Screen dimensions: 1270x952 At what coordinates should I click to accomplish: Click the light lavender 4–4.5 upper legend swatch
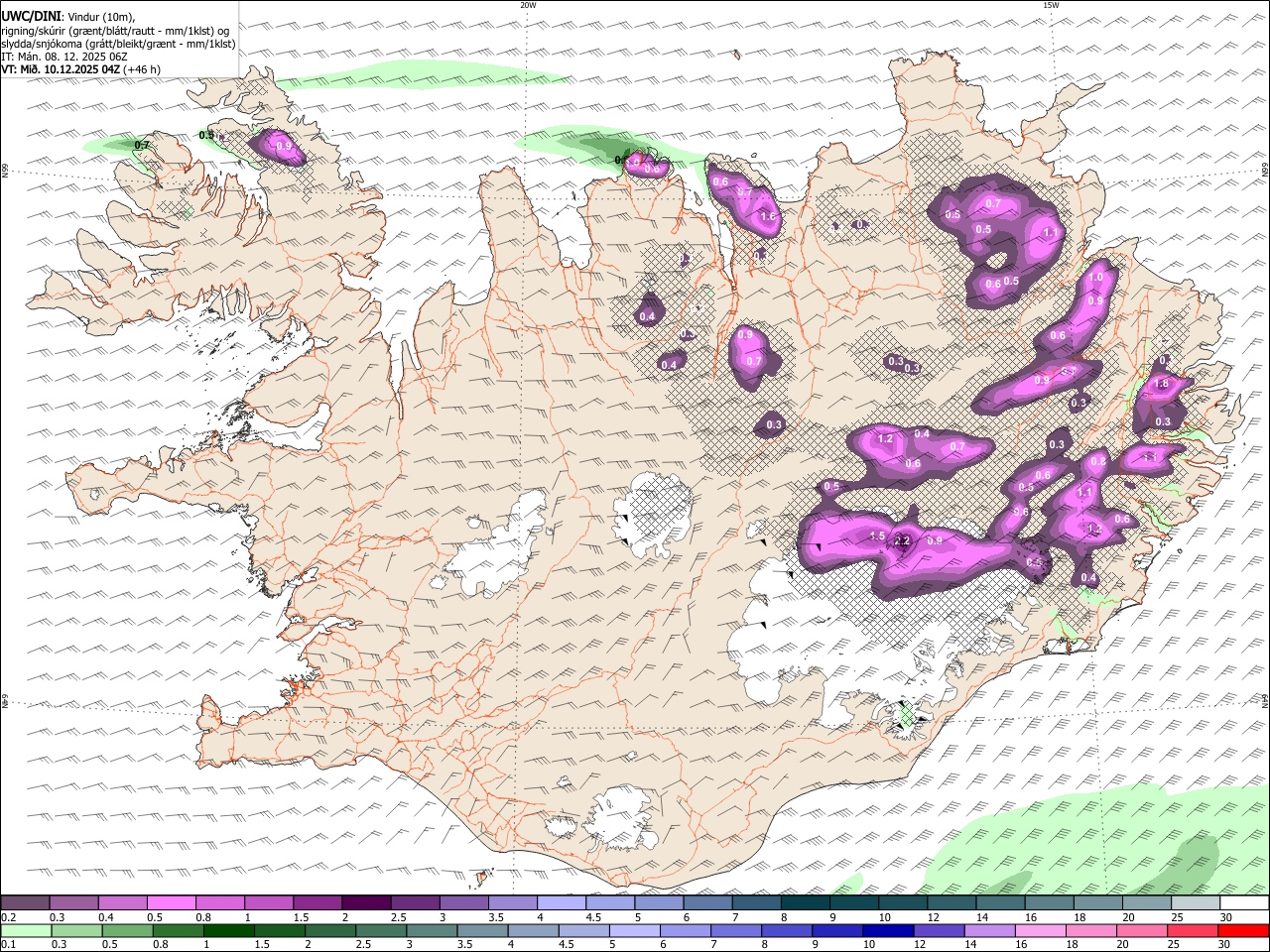[562, 902]
